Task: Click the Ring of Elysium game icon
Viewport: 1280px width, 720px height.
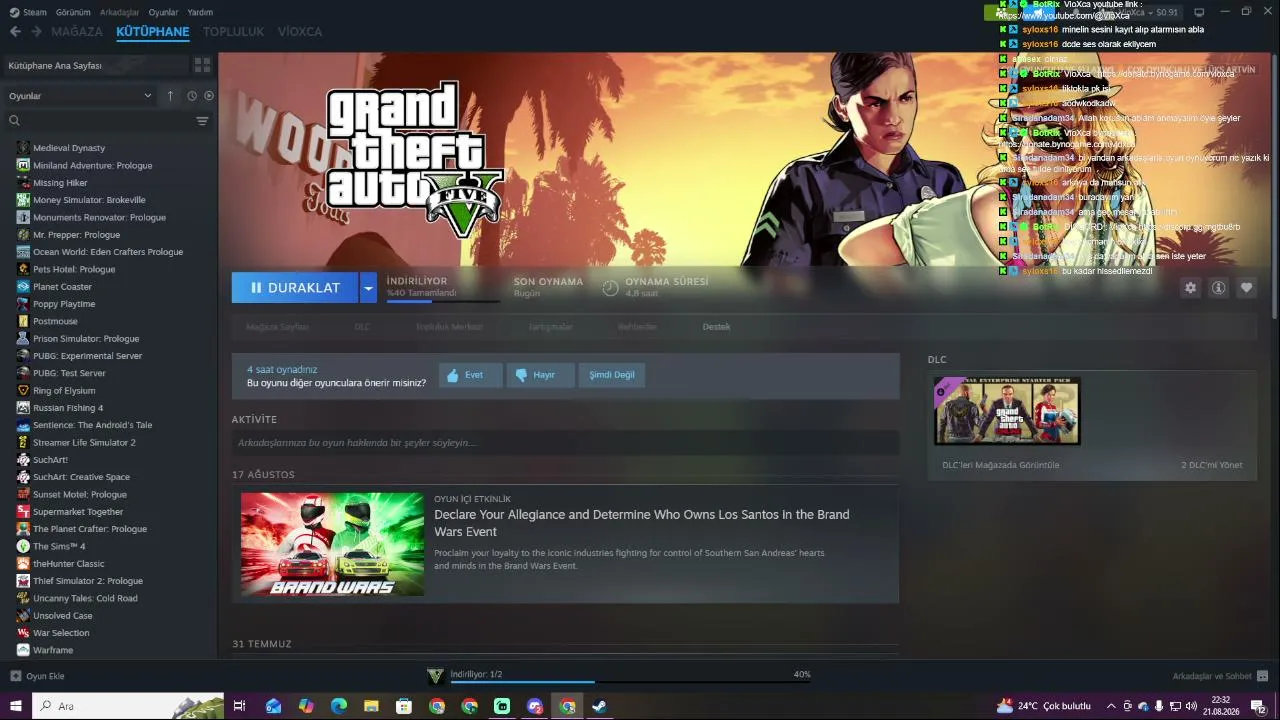Action: click(x=23, y=390)
